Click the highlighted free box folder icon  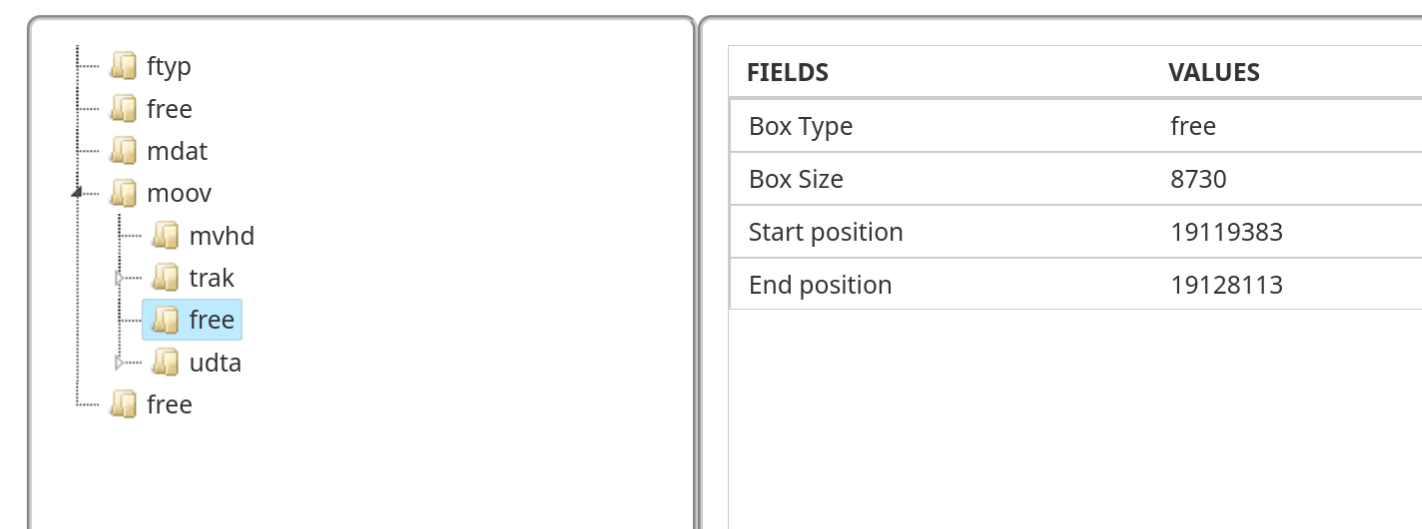click(165, 320)
